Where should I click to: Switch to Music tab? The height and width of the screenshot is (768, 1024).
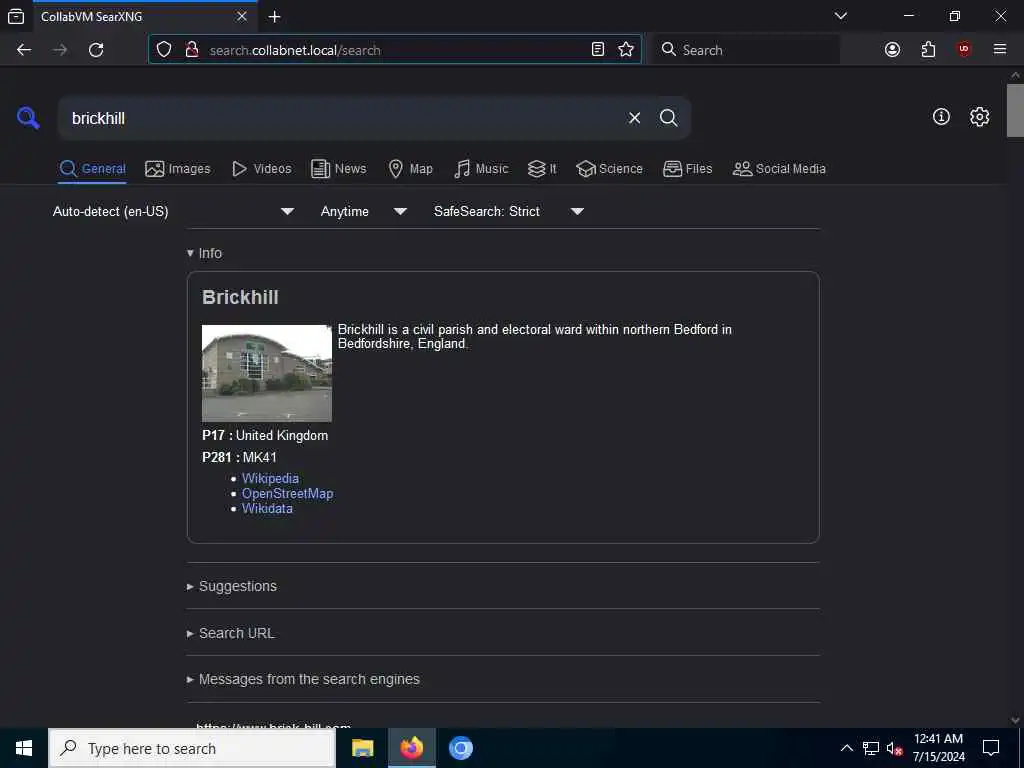click(481, 168)
